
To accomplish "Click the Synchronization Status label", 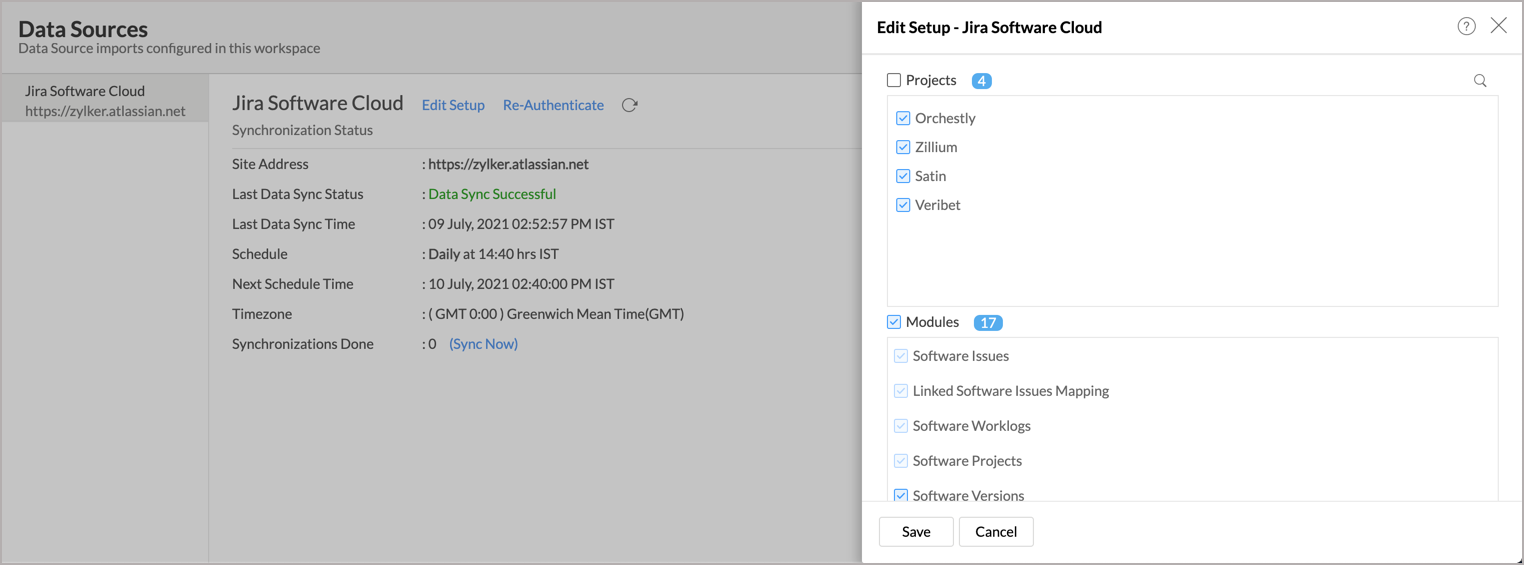I will pos(302,130).
